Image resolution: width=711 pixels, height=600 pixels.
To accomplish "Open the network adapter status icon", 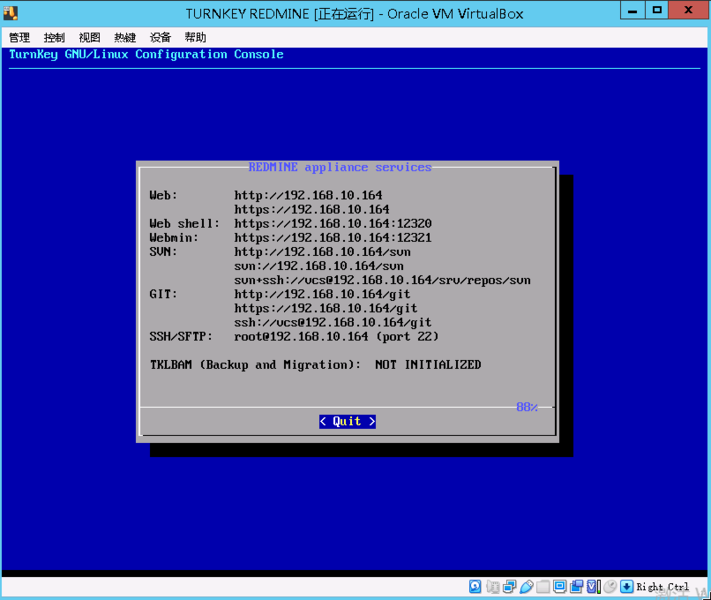I will tap(509, 587).
